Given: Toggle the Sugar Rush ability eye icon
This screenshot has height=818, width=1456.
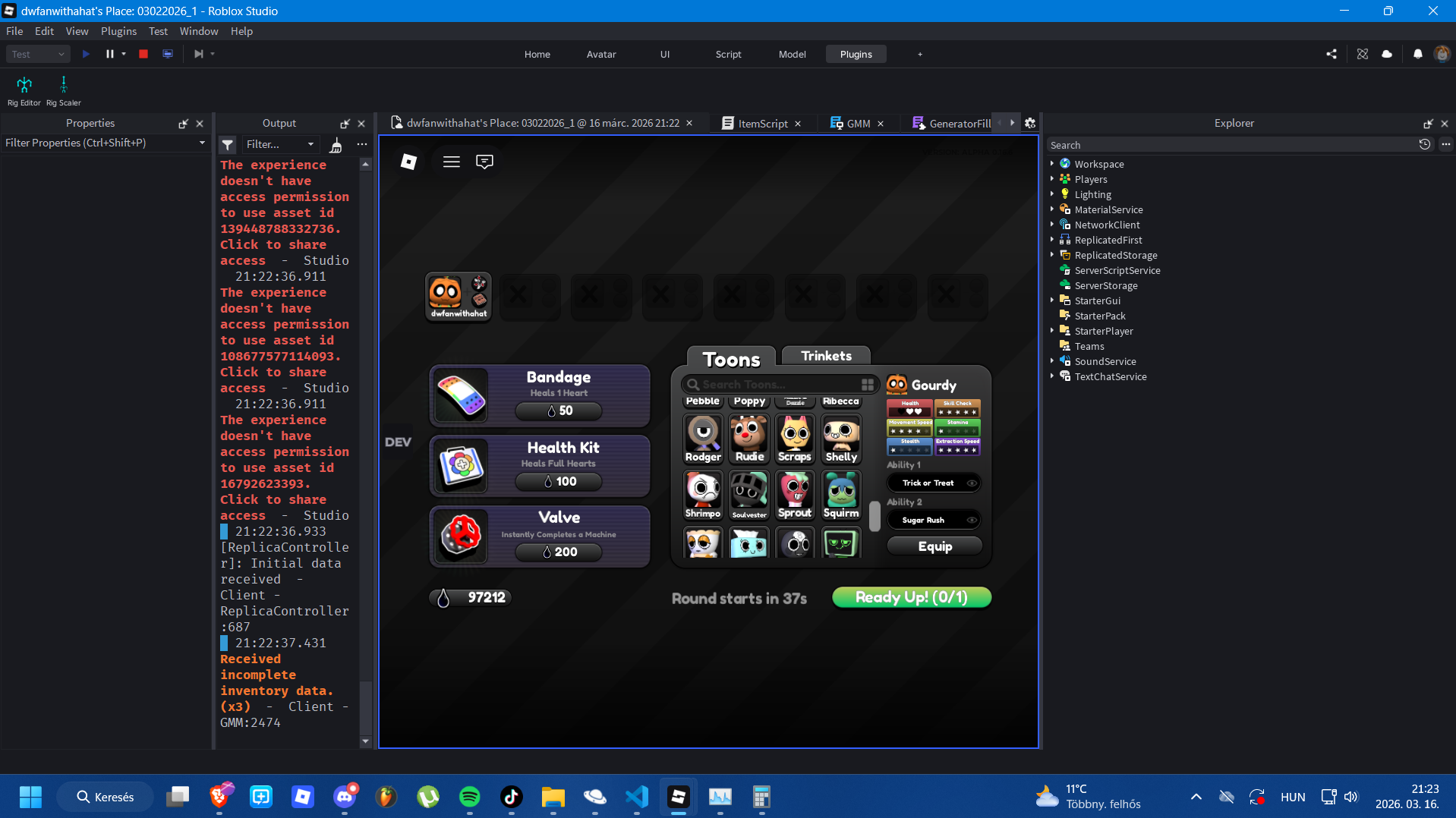Looking at the screenshot, I should point(972,520).
